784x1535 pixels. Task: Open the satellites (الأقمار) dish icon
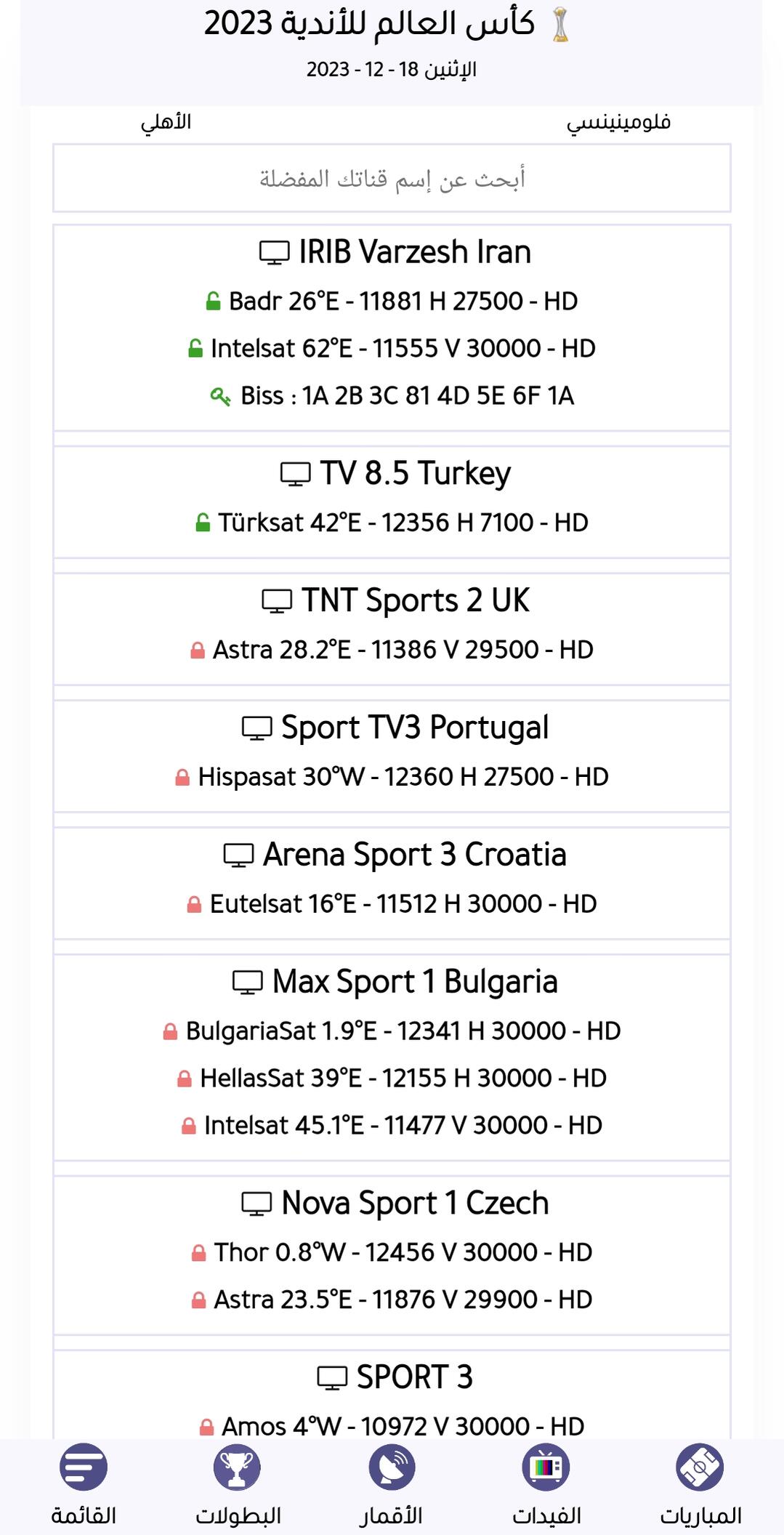[392, 1467]
